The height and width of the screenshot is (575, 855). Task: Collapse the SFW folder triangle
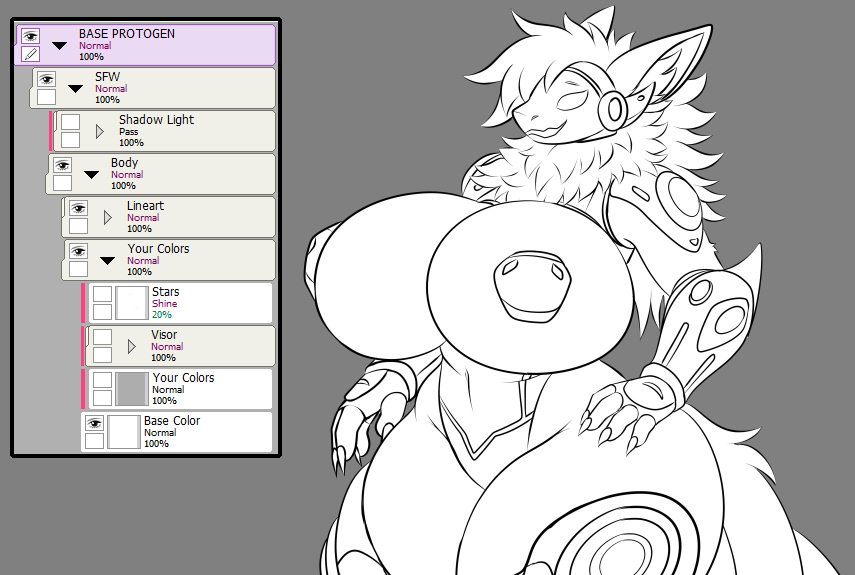point(75,89)
